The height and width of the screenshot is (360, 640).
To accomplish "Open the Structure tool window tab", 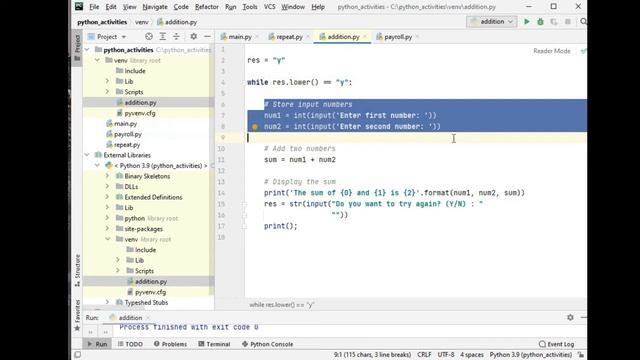I will 77,270.
